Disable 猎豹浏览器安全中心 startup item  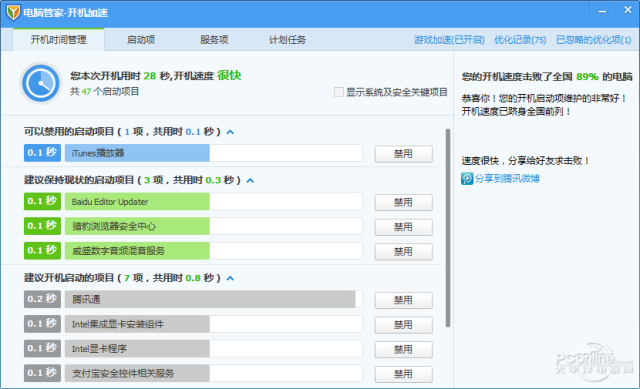click(403, 227)
